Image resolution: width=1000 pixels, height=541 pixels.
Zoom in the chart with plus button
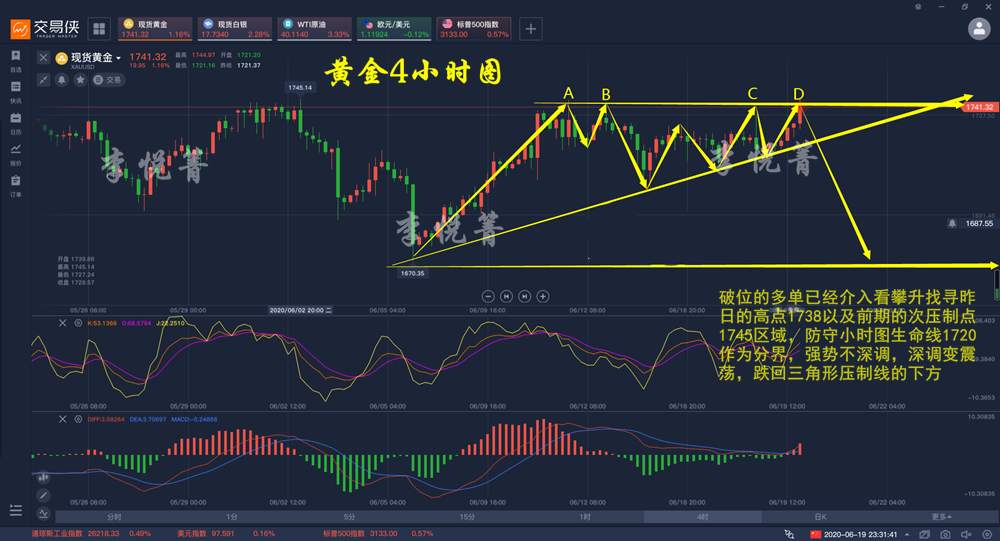[543, 296]
